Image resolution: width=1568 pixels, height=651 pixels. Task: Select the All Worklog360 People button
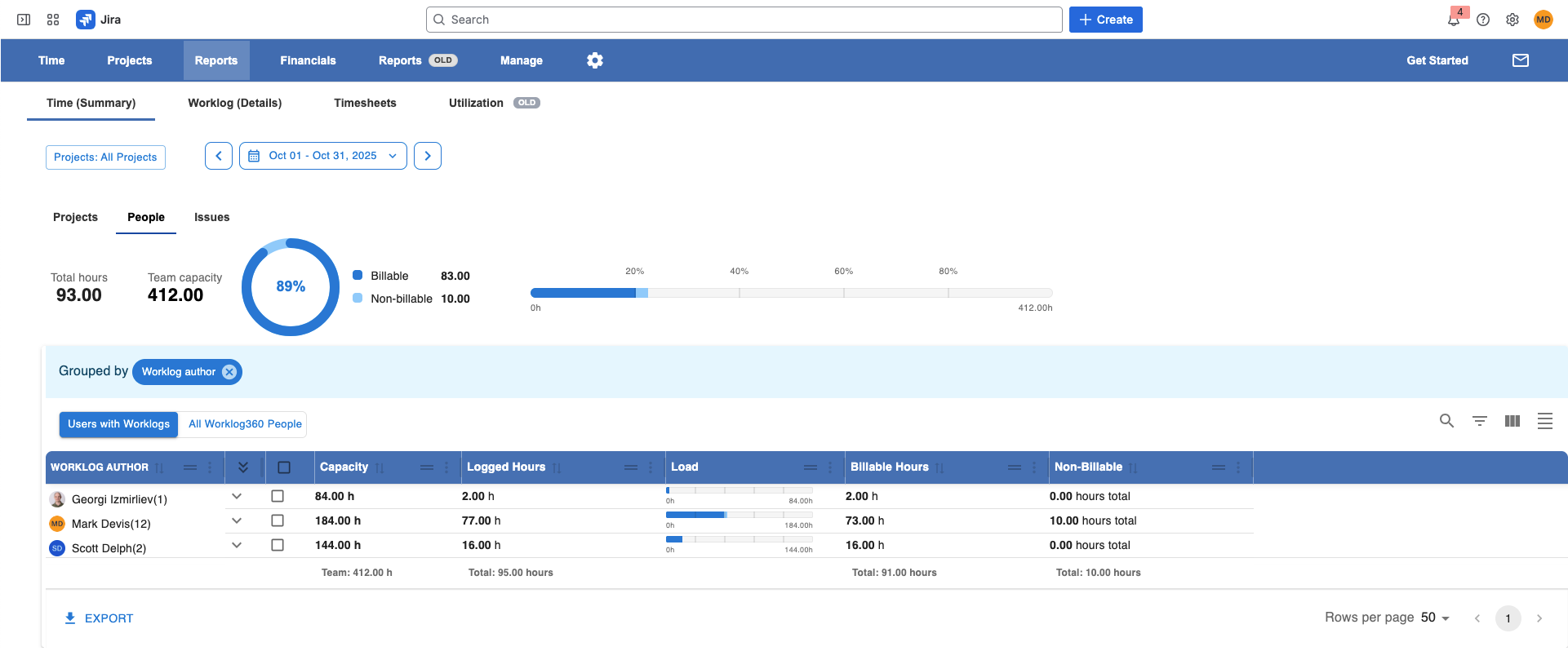point(245,424)
